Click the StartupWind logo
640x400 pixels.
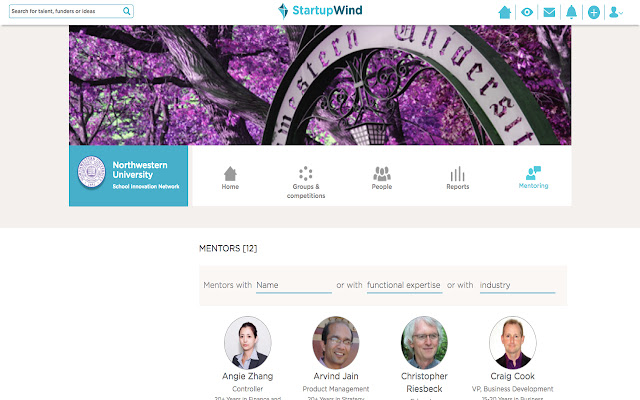(320, 11)
